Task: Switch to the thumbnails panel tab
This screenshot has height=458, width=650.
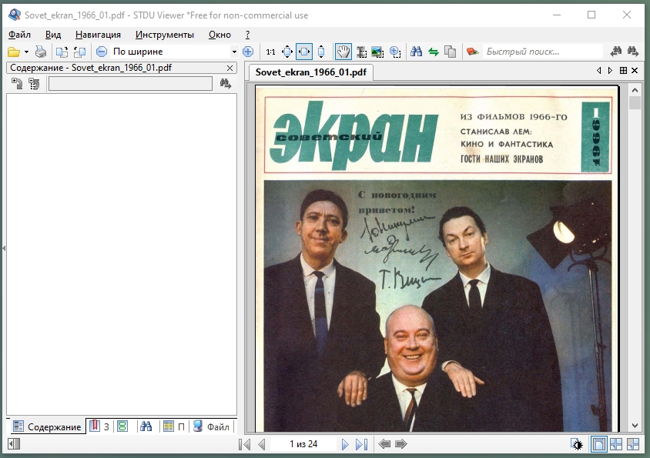Action: point(123,426)
